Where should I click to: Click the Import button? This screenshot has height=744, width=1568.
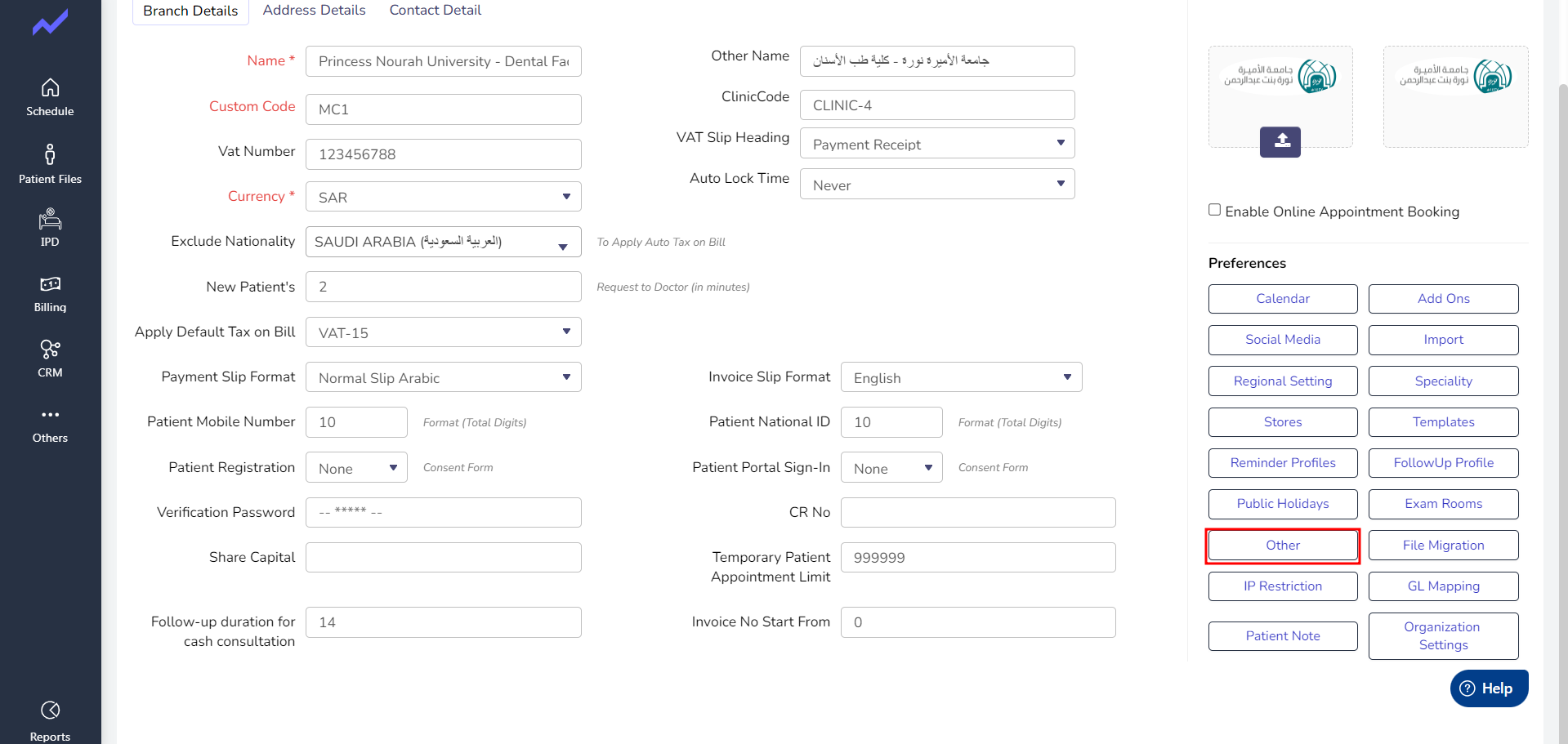1443,340
